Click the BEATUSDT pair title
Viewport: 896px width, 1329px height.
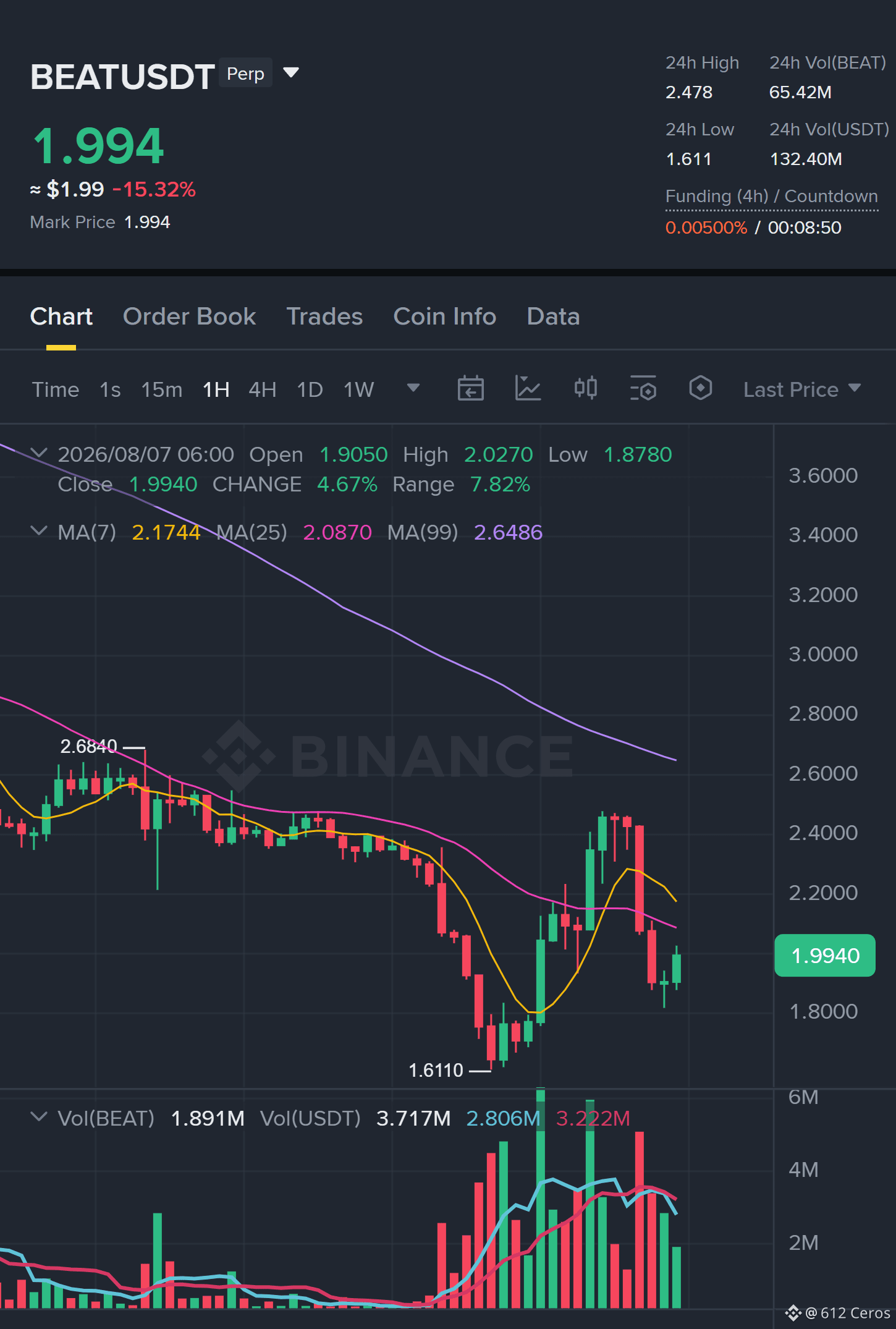point(122,77)
